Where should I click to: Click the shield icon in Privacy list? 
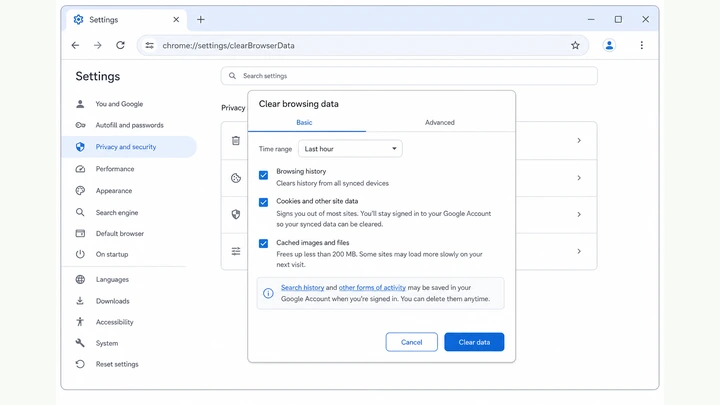[x=236, y=214]
